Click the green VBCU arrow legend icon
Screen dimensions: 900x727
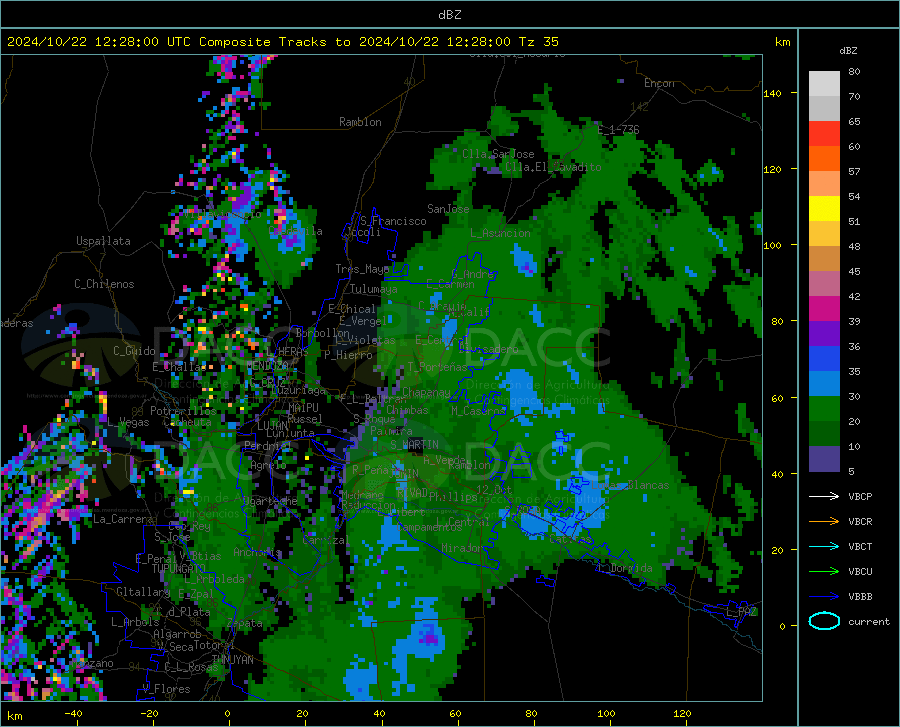824,572
